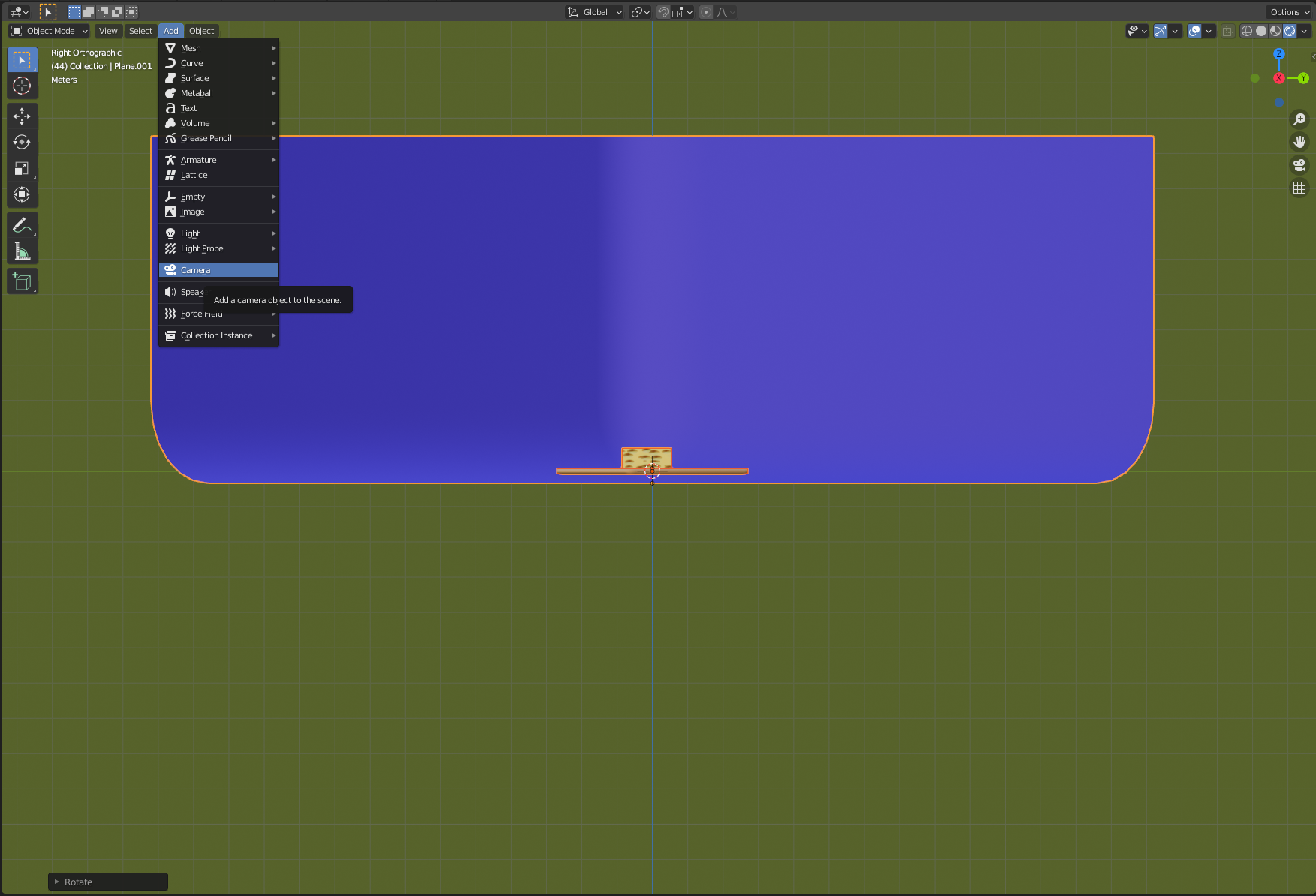This screenshot has width=1316, height=896.
Task: Switch to solid shading
Action: [1261, 31]
